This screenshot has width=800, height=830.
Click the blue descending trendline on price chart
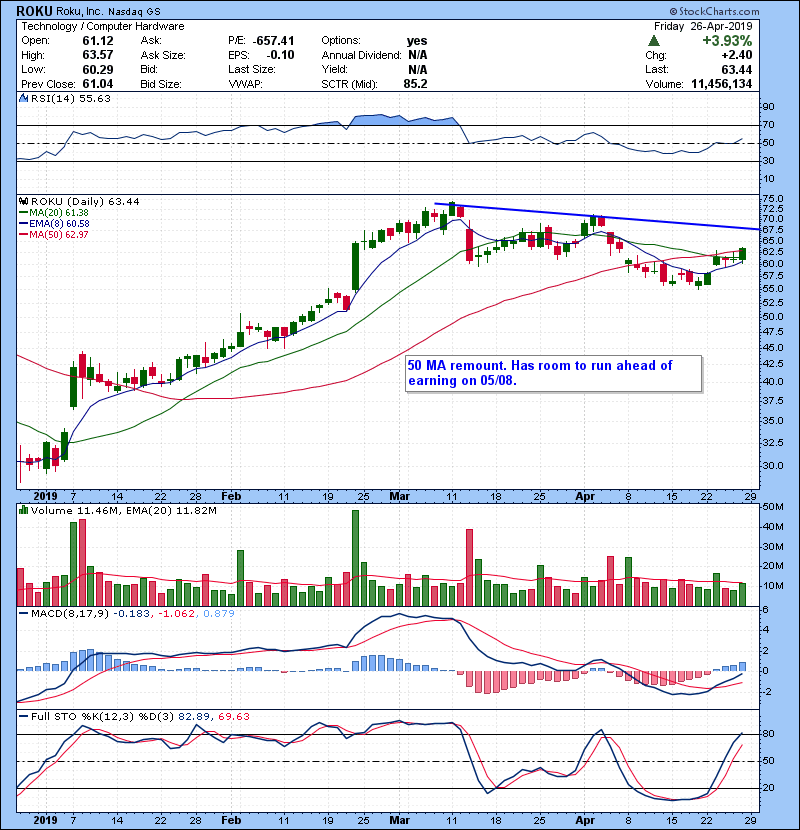click(x=597, y=216)
